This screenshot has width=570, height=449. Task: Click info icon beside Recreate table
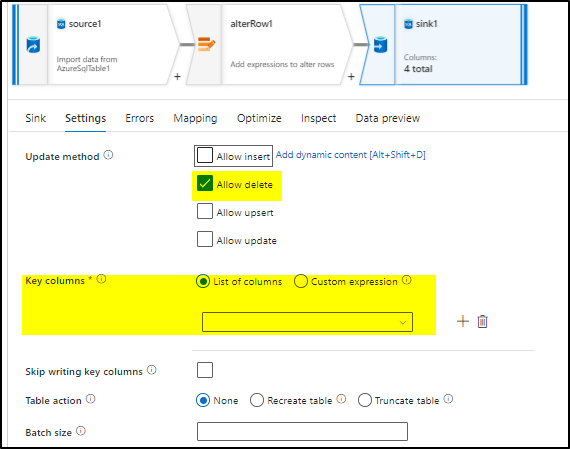pos(341,399)
